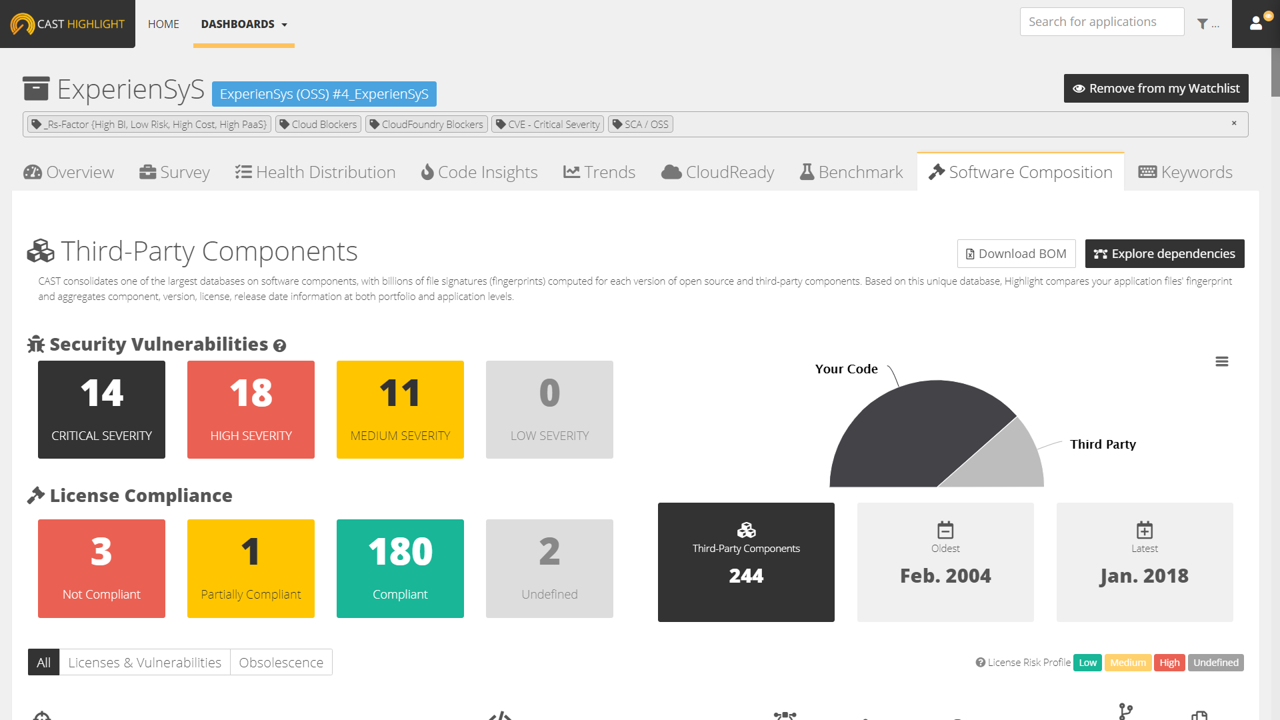
Task: Open the Health Distribution tab
Action: (x=315, y=172)
